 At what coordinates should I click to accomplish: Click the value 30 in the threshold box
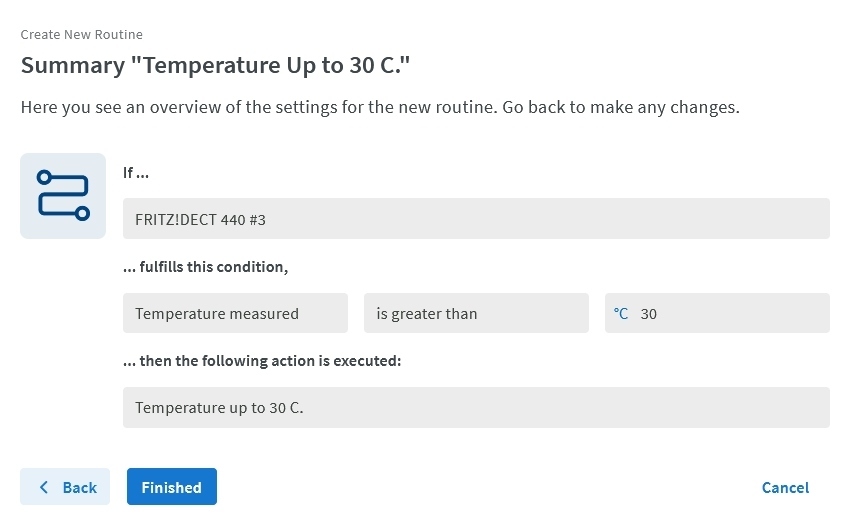point(649,313)
